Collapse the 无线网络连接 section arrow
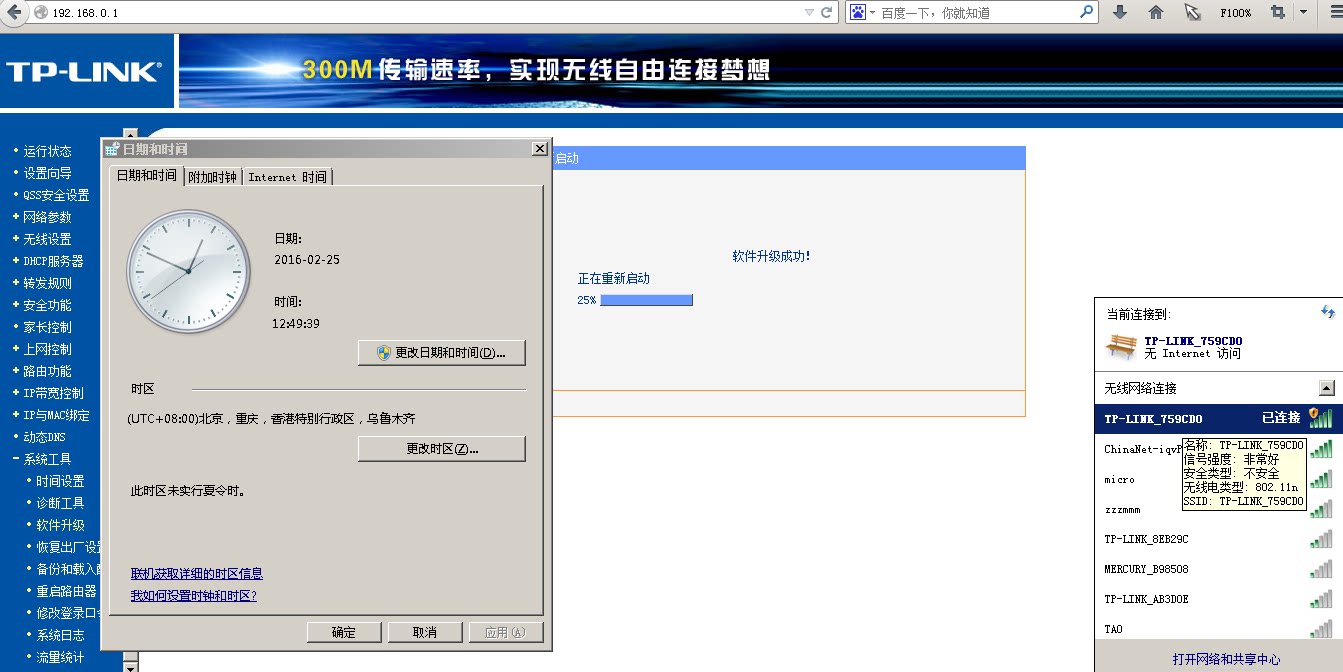 click(1326, 388)
